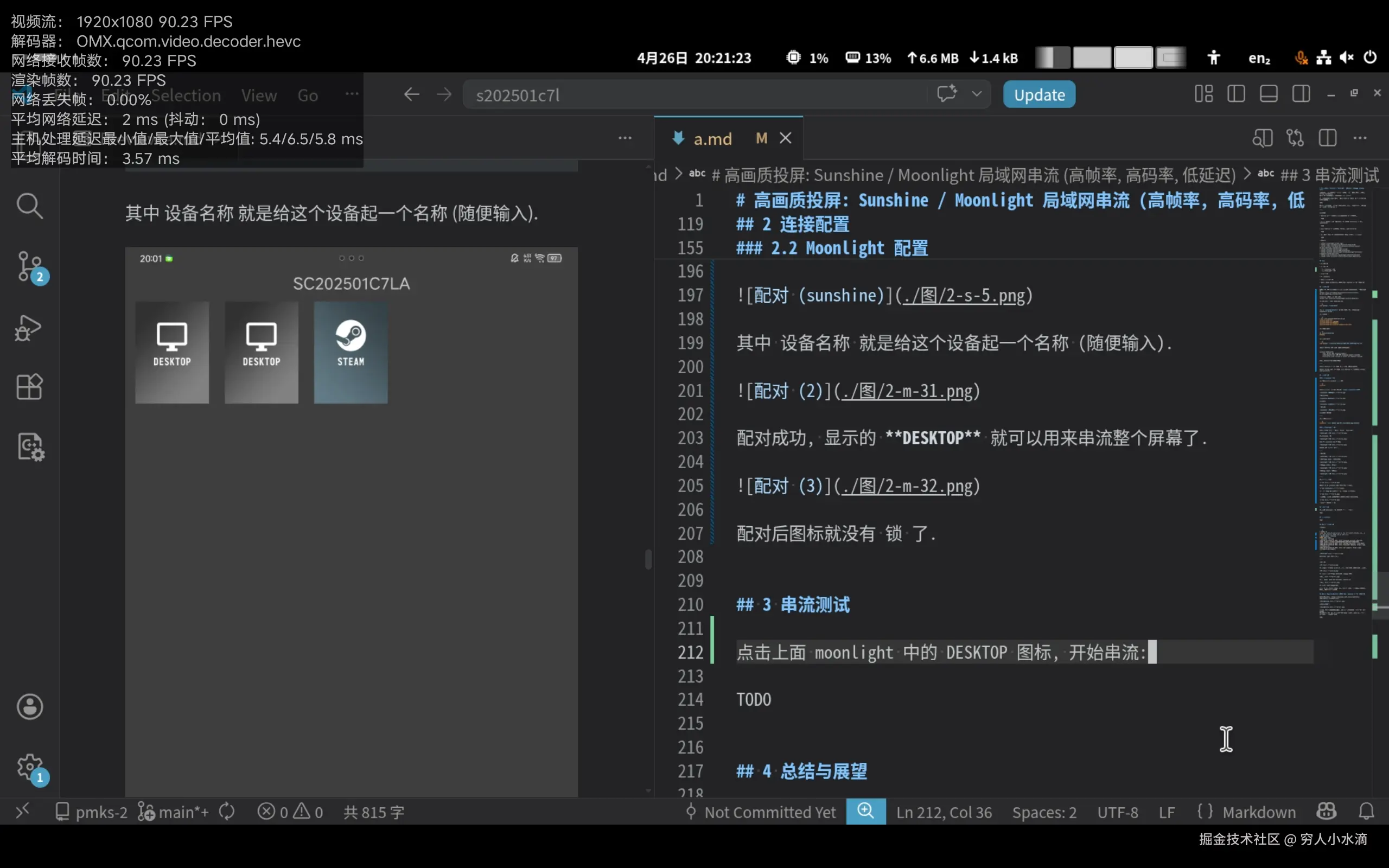Open accessibility menu in system top bar

1213,58
